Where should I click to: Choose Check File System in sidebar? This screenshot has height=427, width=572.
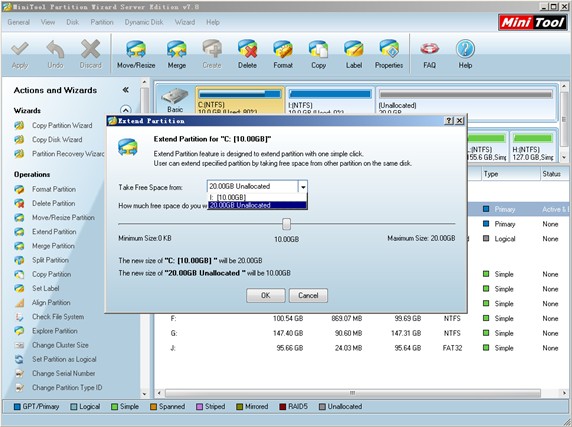[x=49, y=317]
